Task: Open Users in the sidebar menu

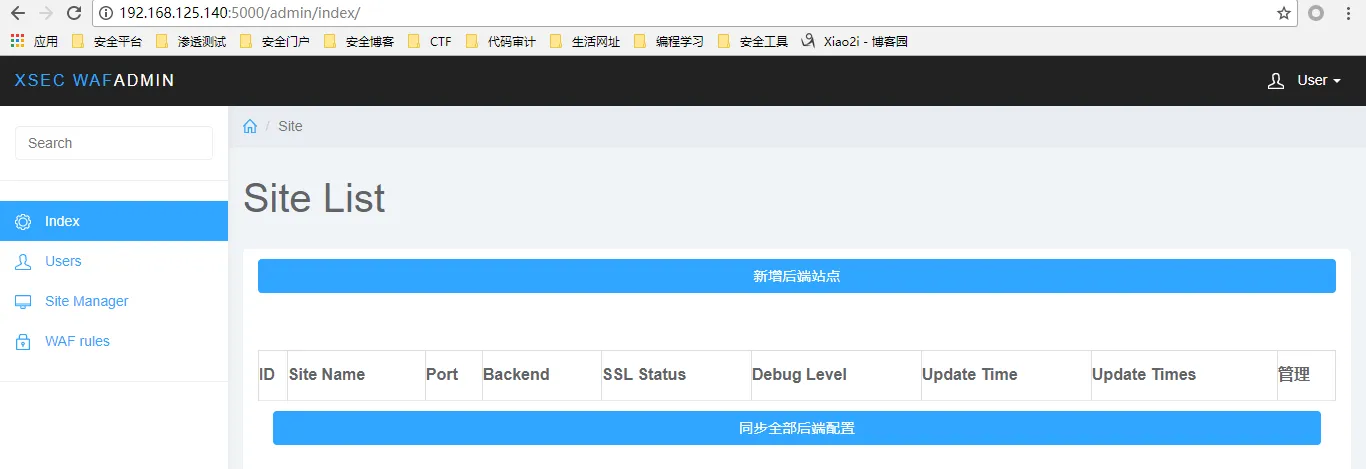Action: click(x=114, y=261)
